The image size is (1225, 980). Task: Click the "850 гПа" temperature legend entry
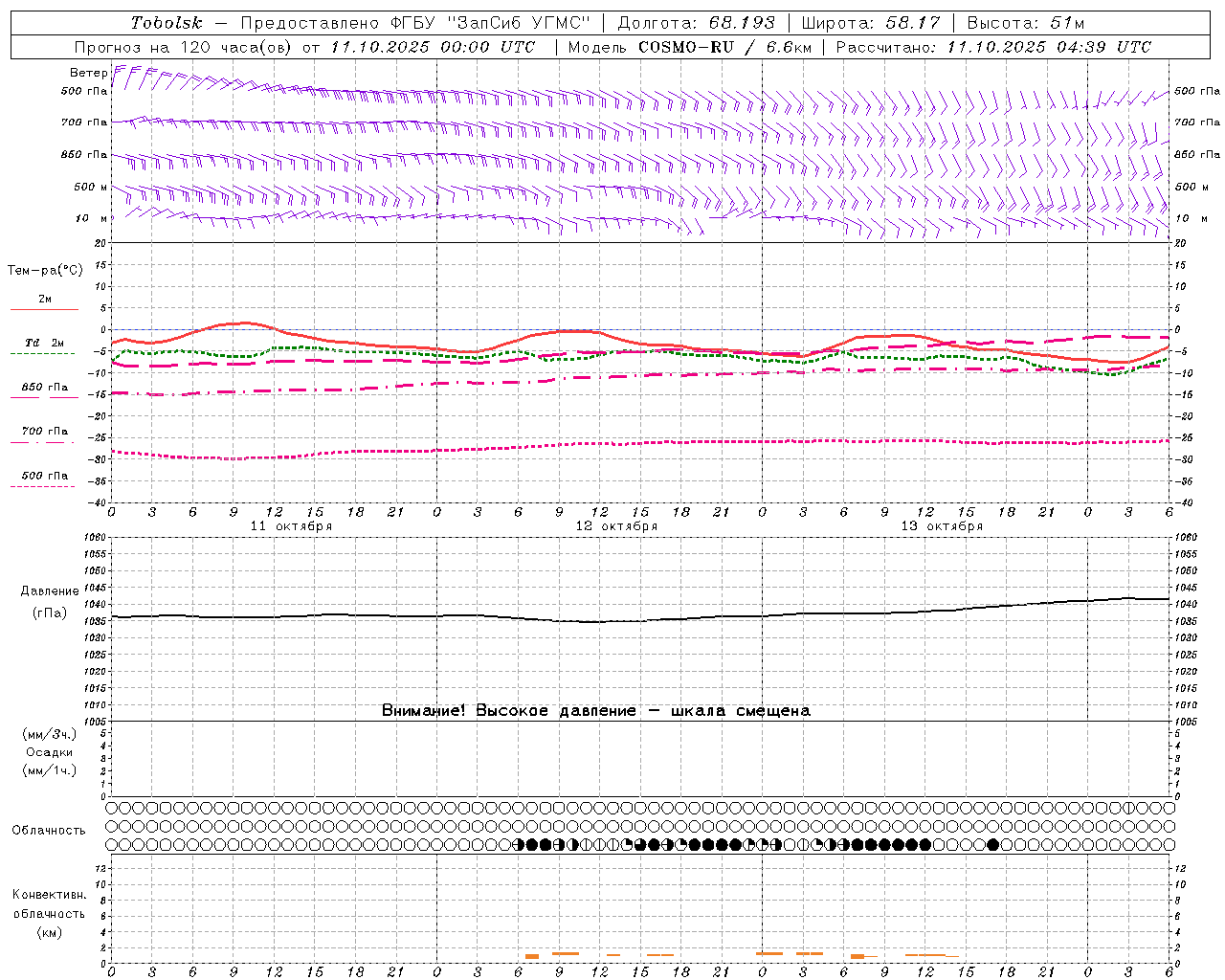[44, 388]
